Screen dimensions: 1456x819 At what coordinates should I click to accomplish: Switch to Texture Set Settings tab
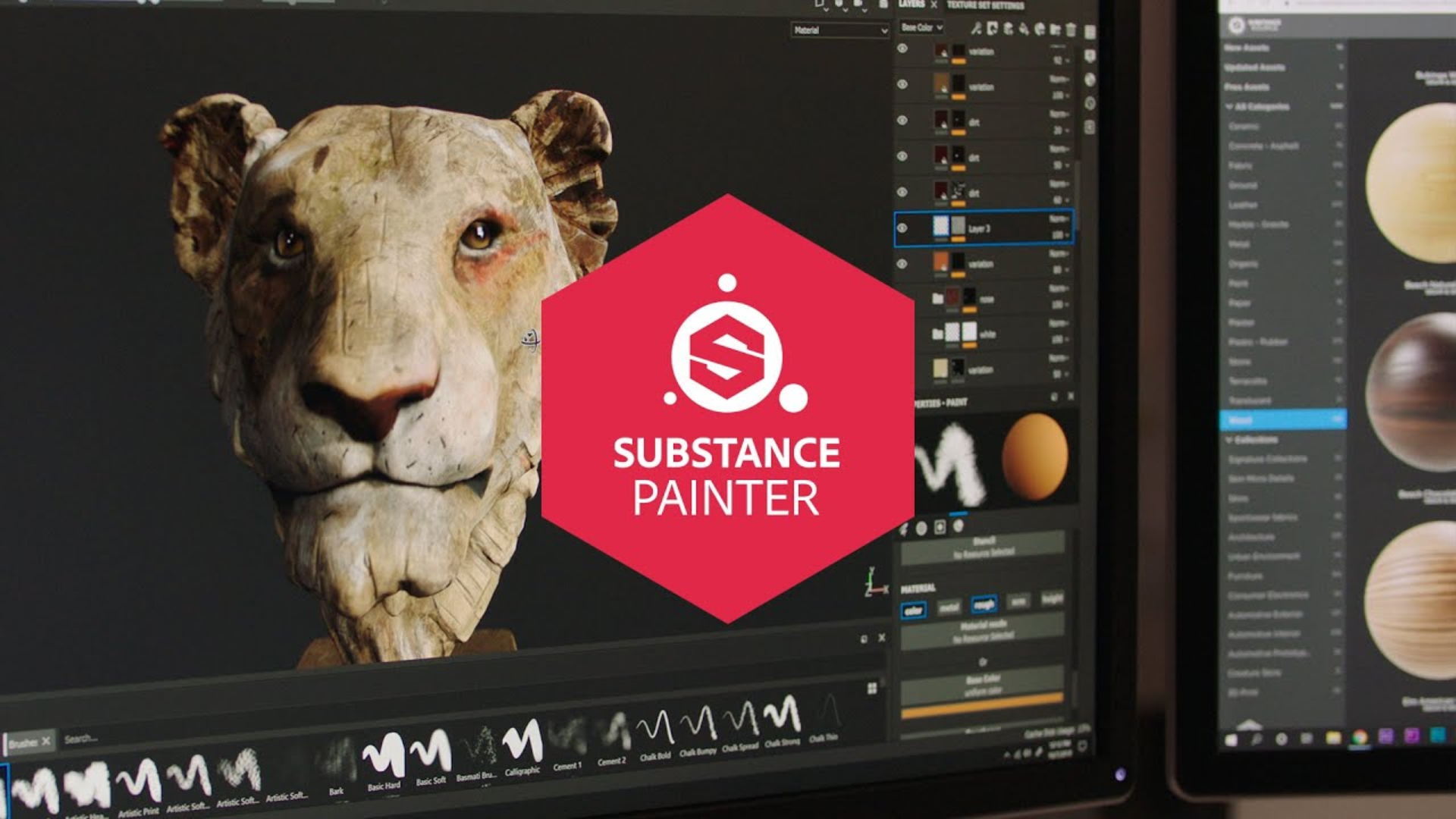[984, 5]
